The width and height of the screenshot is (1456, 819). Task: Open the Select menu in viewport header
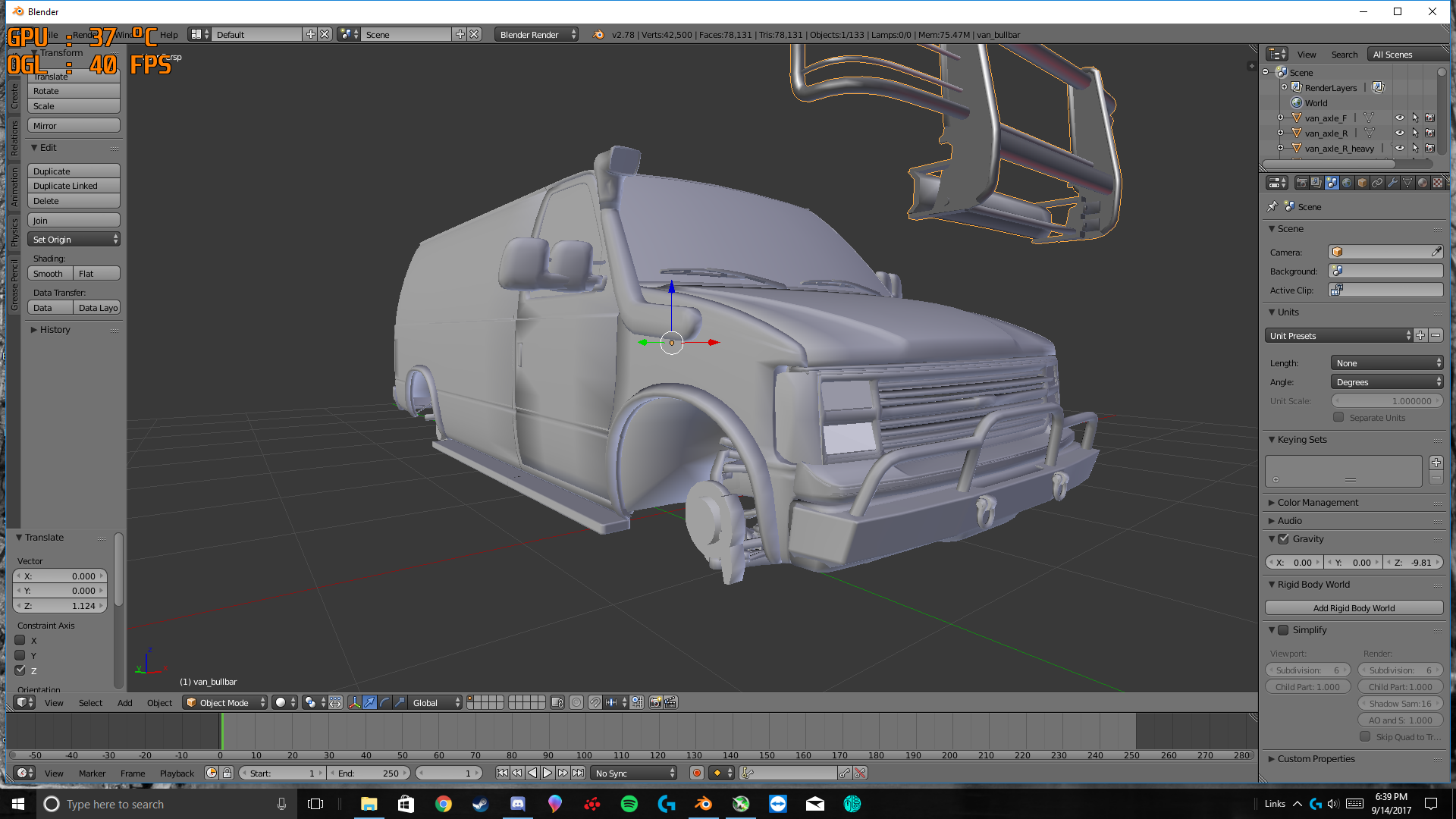90,702
